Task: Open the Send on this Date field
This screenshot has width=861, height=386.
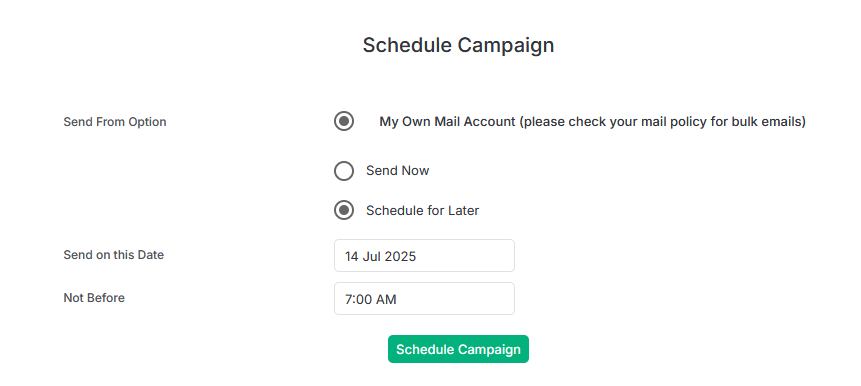Action: click(x=424, y=255)
